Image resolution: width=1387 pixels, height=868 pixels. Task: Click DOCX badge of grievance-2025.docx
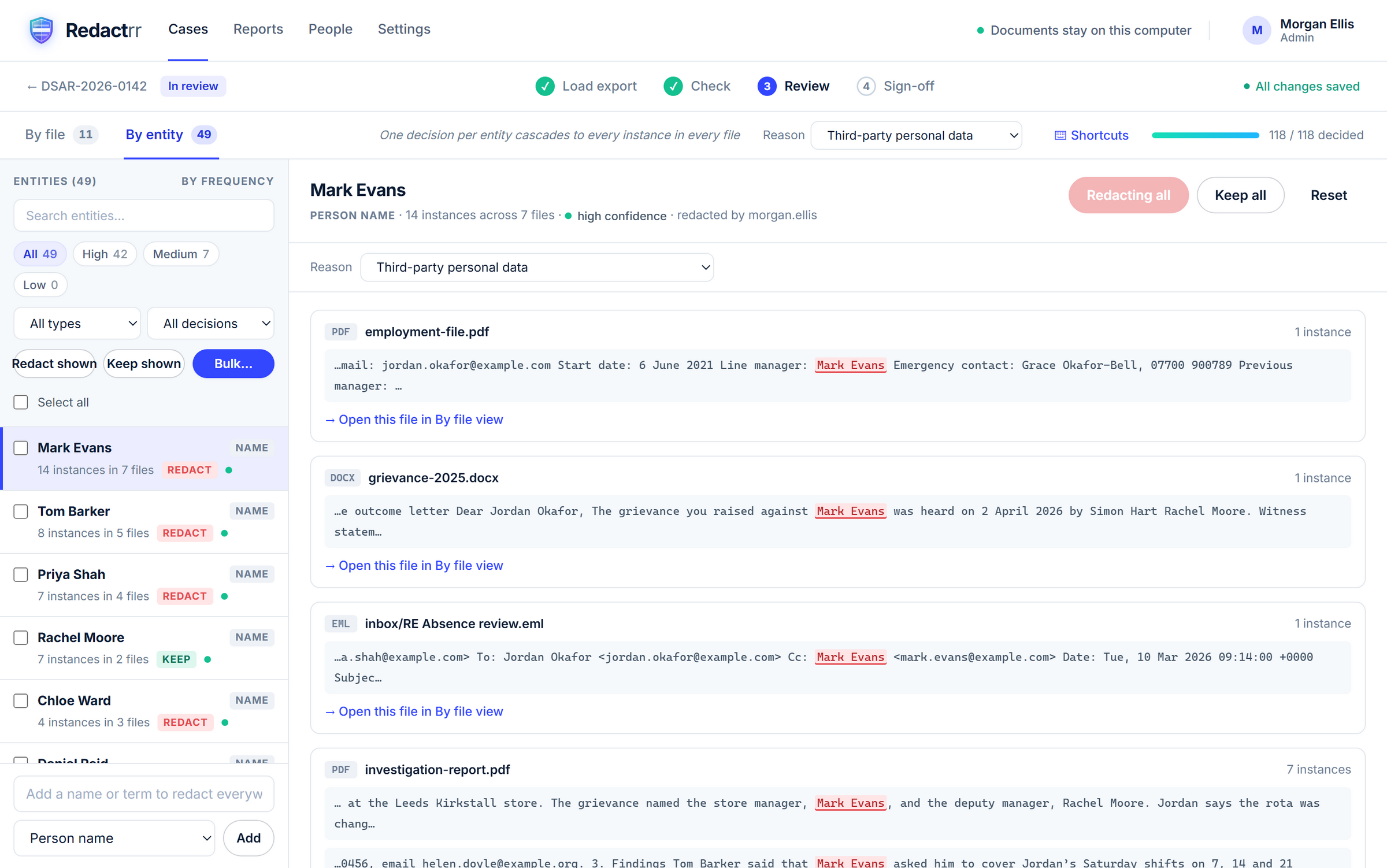tap(342, 478)
